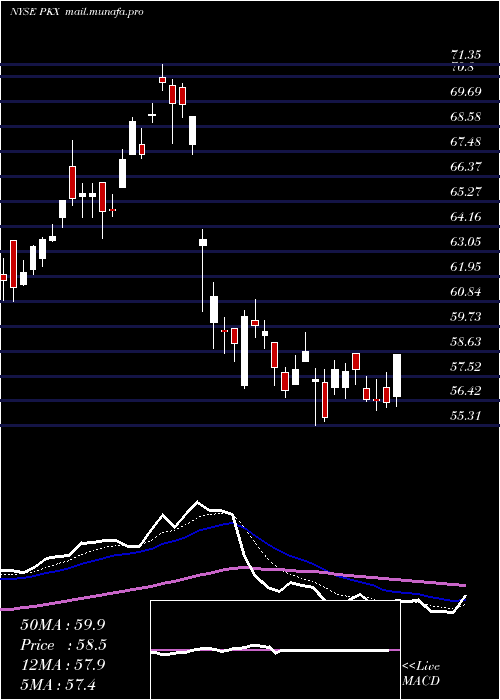Image resolution: width=500 pixels, height=700 pixels.
Task: Select the 67.48 price level label
Action: tap(466, 142)
